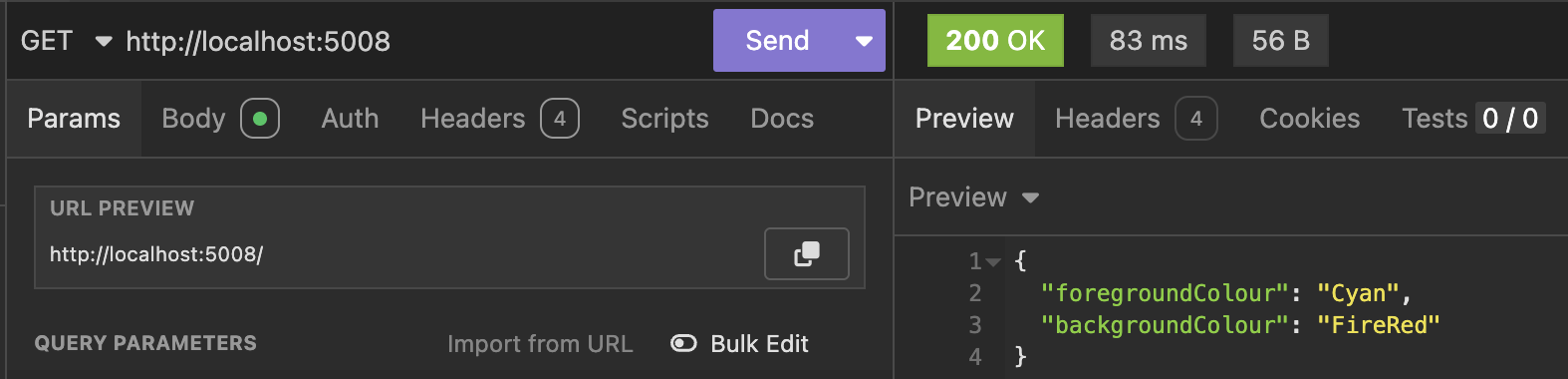View the response Headers tab
1568x379 pixels.
[1136, 119]
